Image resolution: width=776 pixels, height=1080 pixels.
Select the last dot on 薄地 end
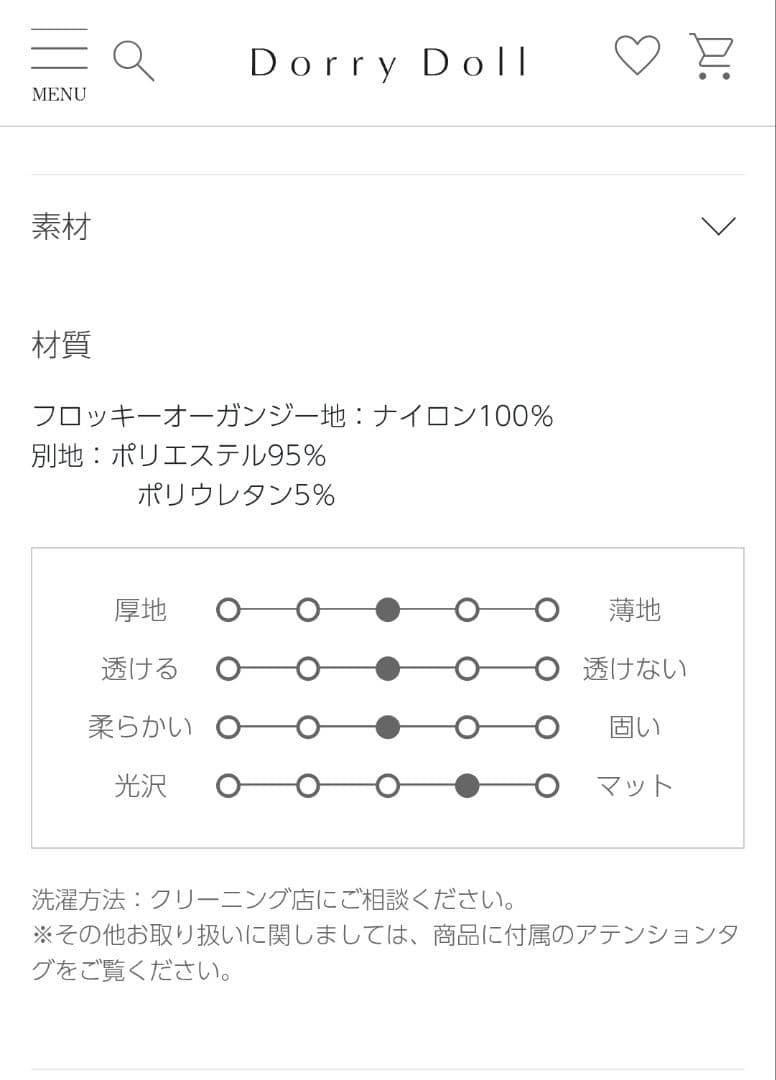click(546, 610)
